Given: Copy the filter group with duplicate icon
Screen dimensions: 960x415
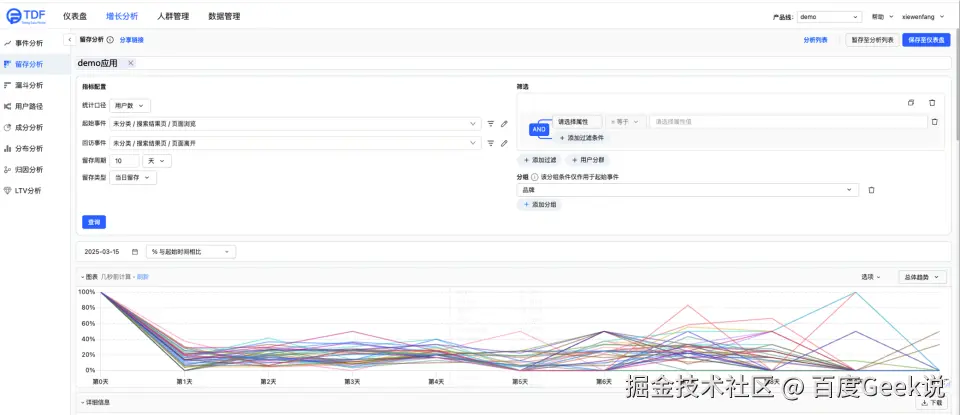Looking at the screenshot, I should click(911, 103).
